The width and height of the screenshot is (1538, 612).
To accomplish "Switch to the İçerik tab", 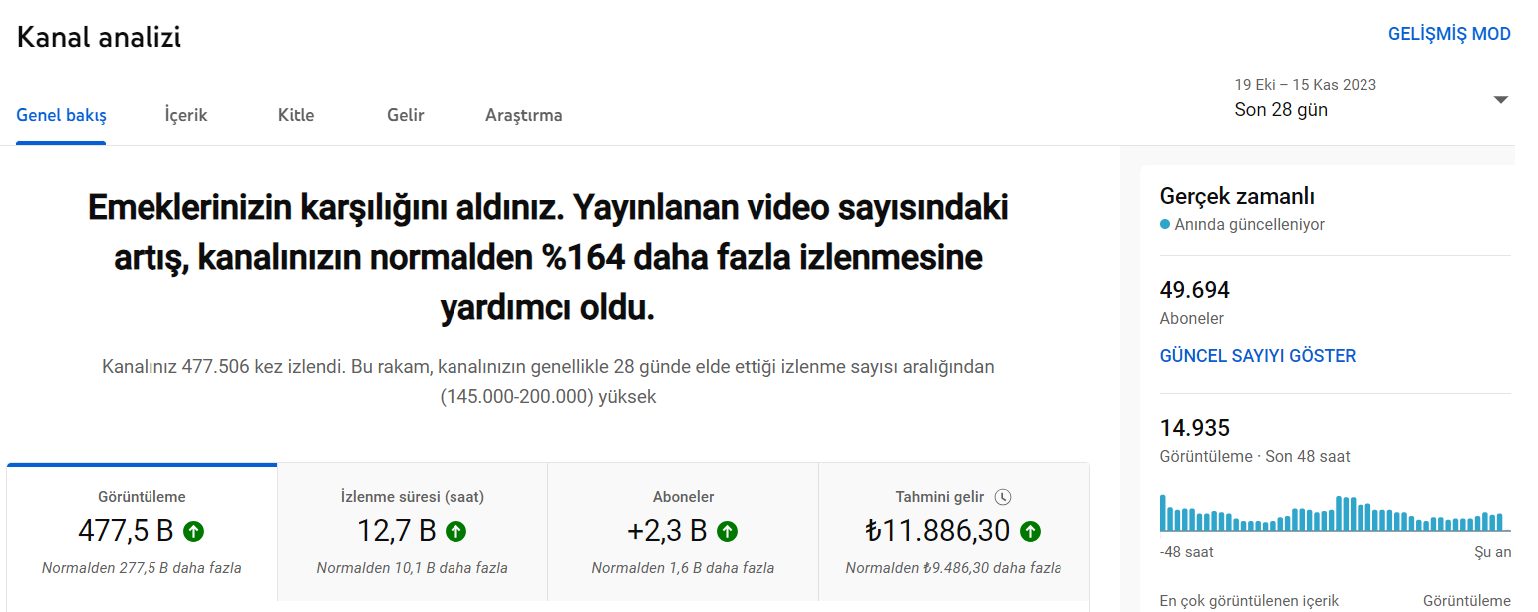I will point(186,115).
